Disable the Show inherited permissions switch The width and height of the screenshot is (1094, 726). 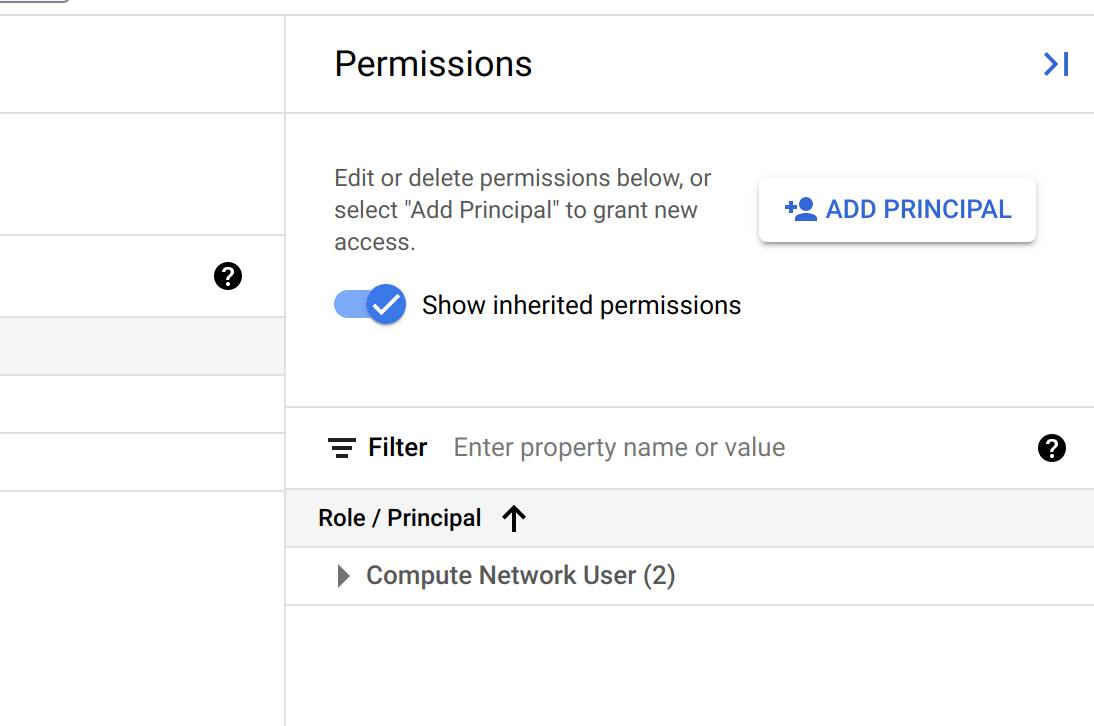click(x=369, y=304)
